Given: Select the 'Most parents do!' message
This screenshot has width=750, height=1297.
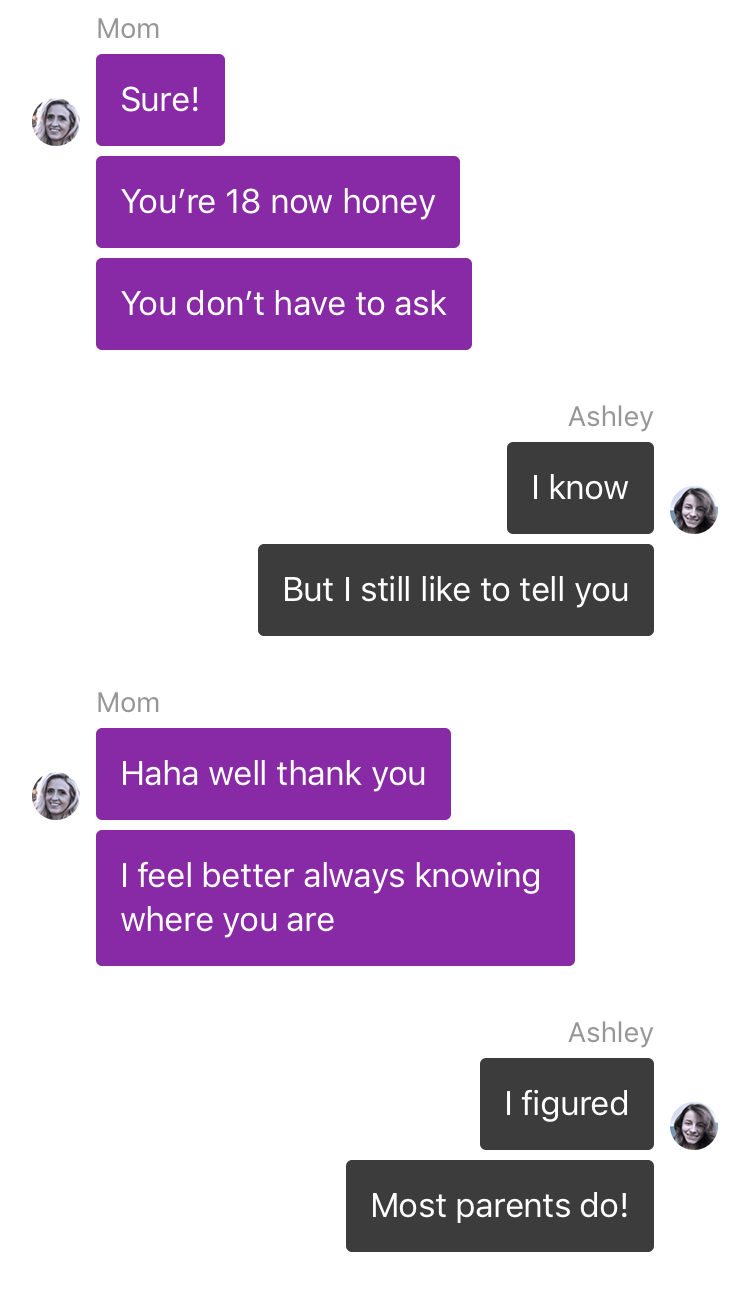Looking at the screenshot, I should point(500,1206).
